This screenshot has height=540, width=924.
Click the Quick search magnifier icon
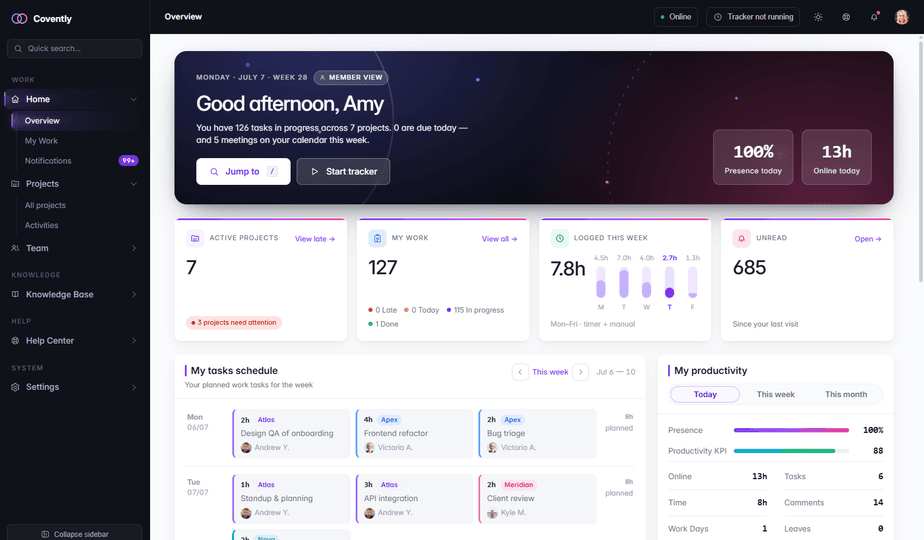tap(18, 48)
